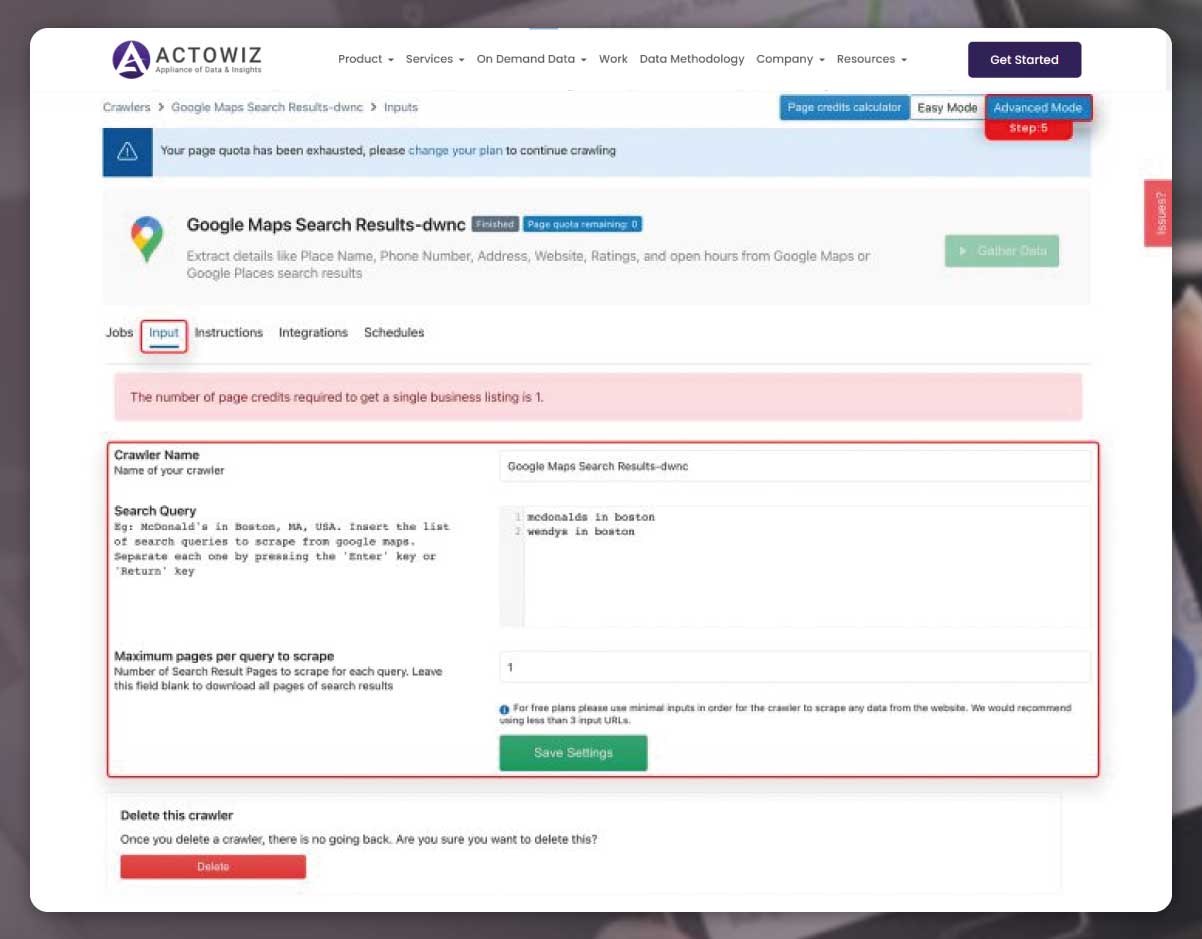This screenshot has width=1202, height=939.
Task: Click the Crawler Name input field
Action: (x=795, y=466)
